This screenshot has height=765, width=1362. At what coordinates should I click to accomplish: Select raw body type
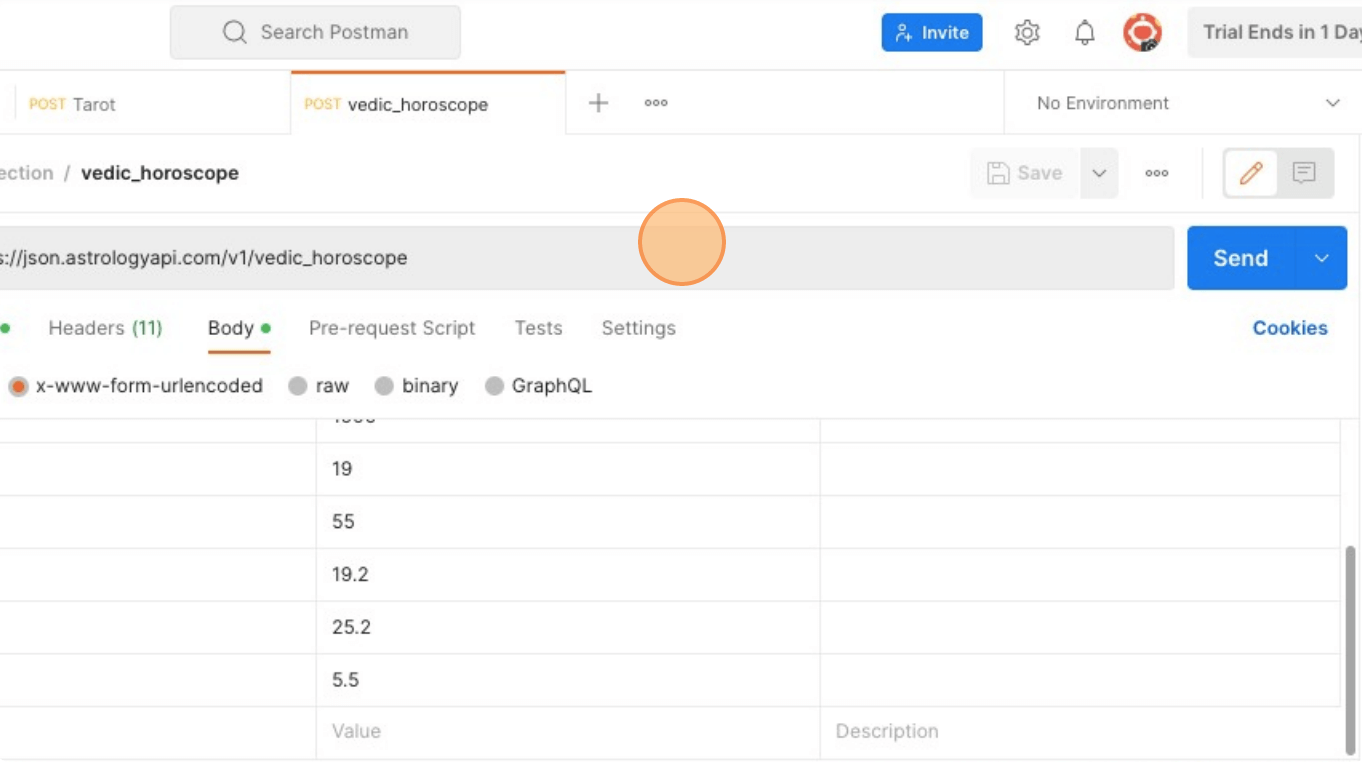[x=298, y=386]
